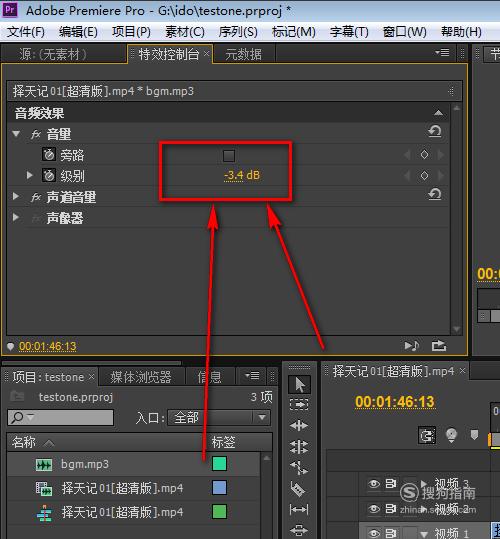
Task: Click the search magnifier icon in project panel
Action: (x=17, y=417)
